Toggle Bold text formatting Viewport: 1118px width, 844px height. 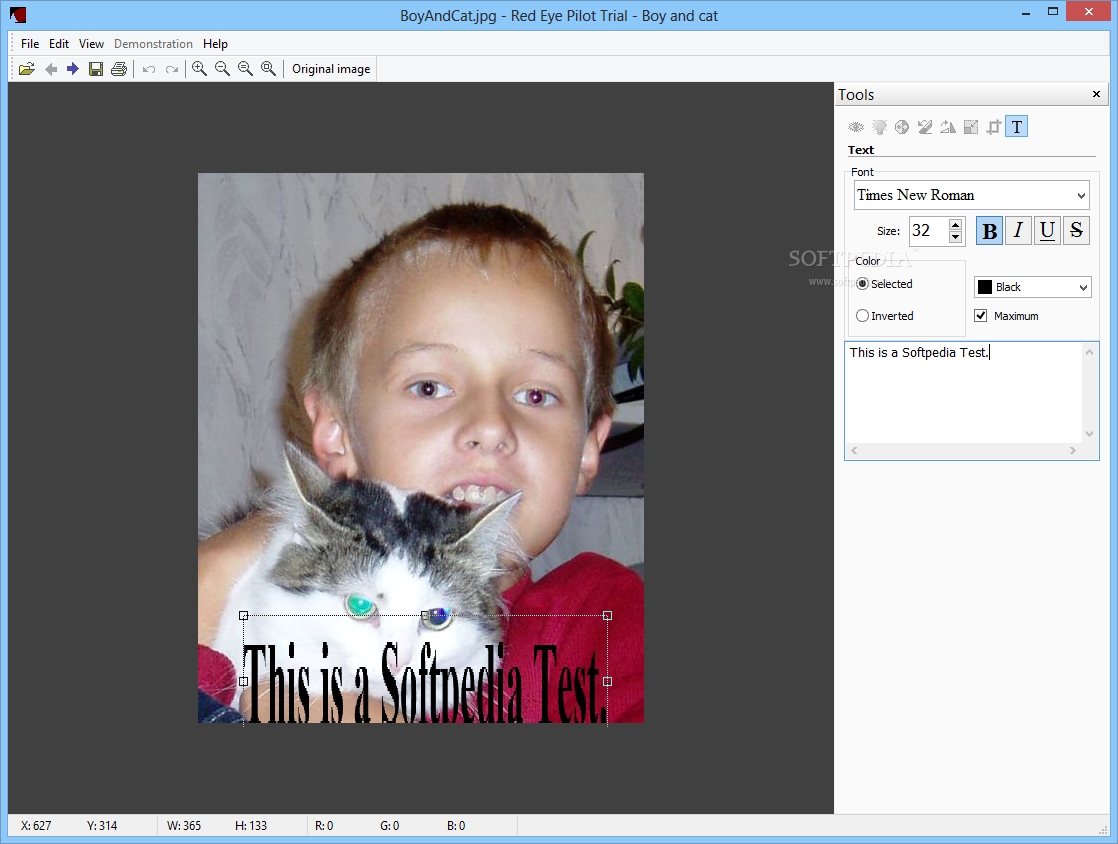pyautogui.click(x=989, y=231)
